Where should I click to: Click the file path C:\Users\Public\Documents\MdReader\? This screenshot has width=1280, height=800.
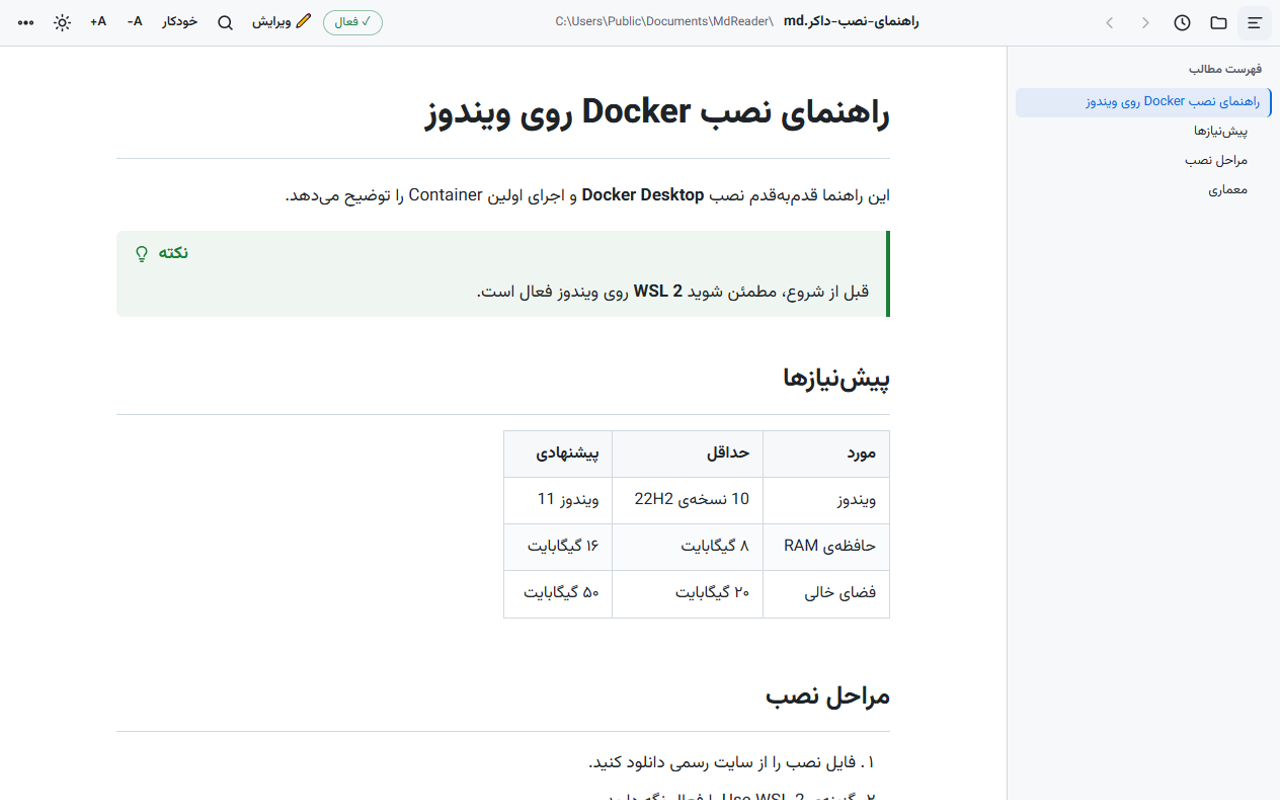point(664,22)
